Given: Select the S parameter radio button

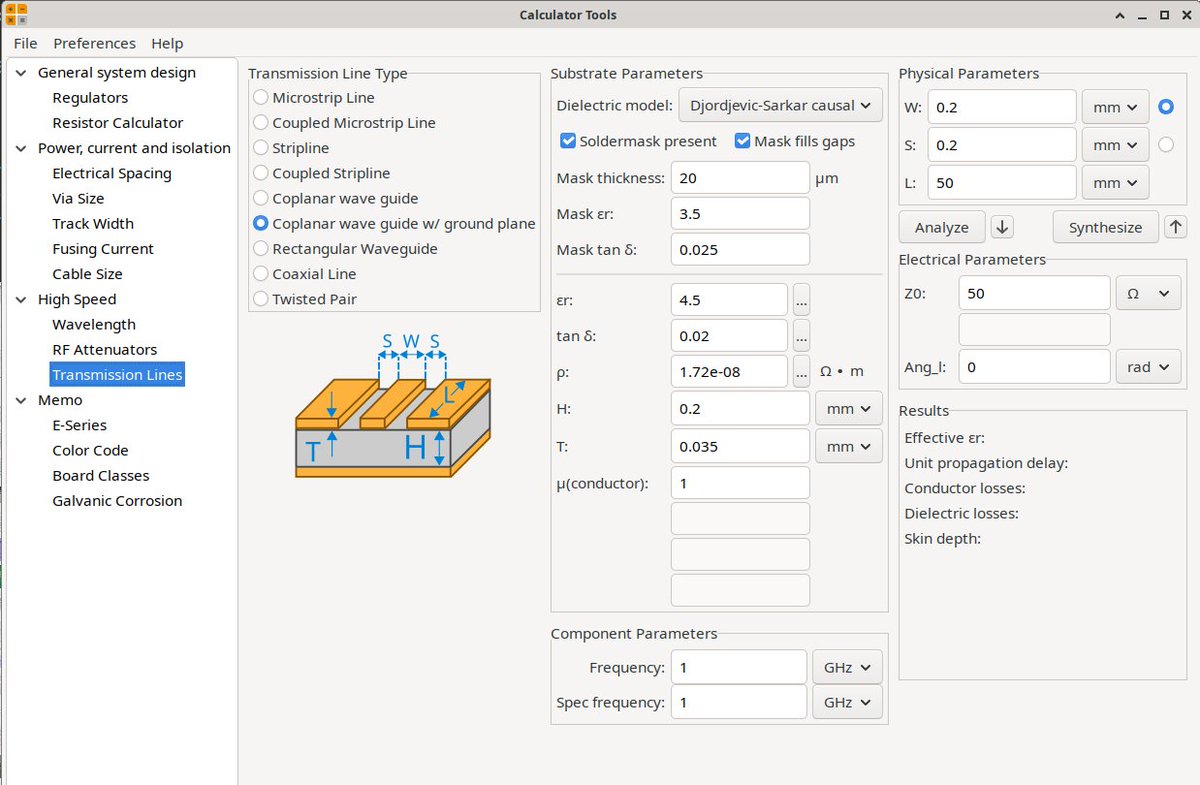Looking at the screenshot, I should [x=1165, y=145].
